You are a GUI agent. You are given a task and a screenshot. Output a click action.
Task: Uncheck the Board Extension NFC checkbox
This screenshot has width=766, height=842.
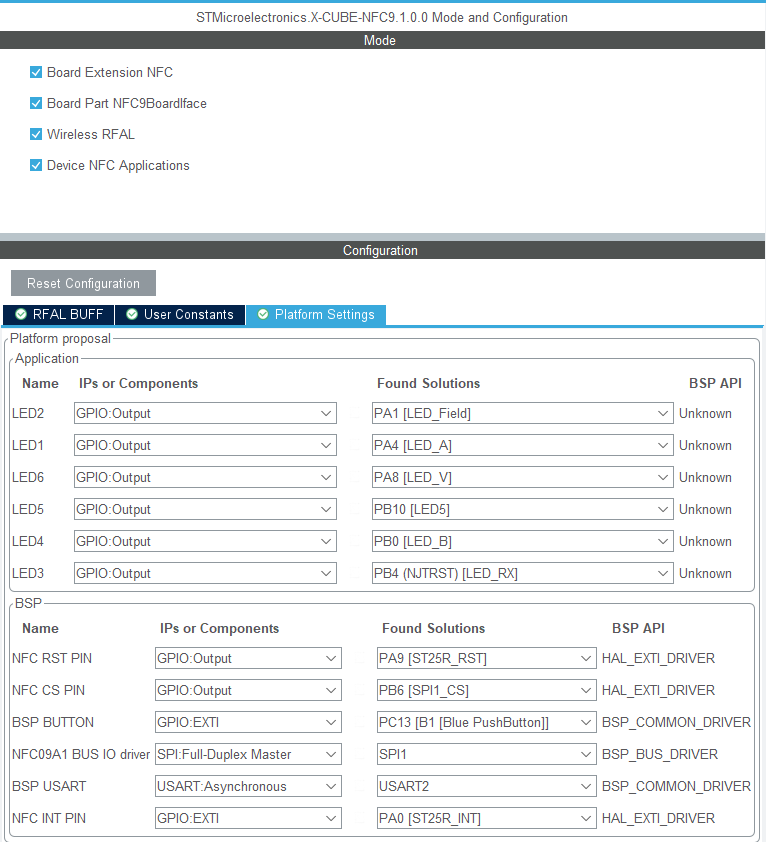36,72
